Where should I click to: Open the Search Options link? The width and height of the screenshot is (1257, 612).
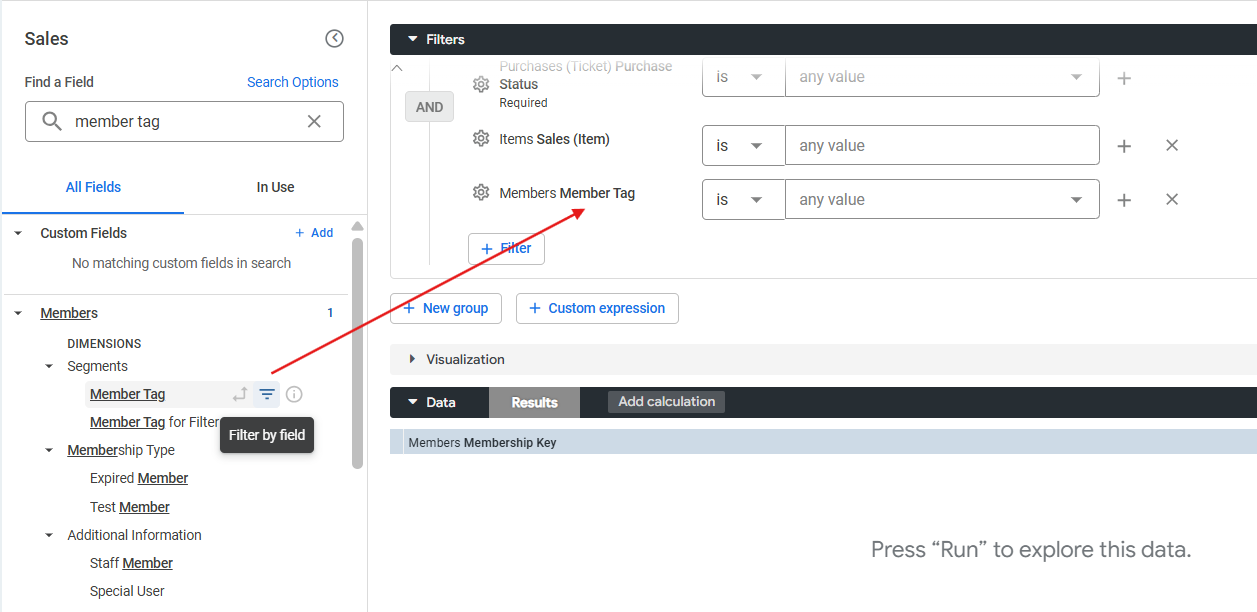pos(293,82)
